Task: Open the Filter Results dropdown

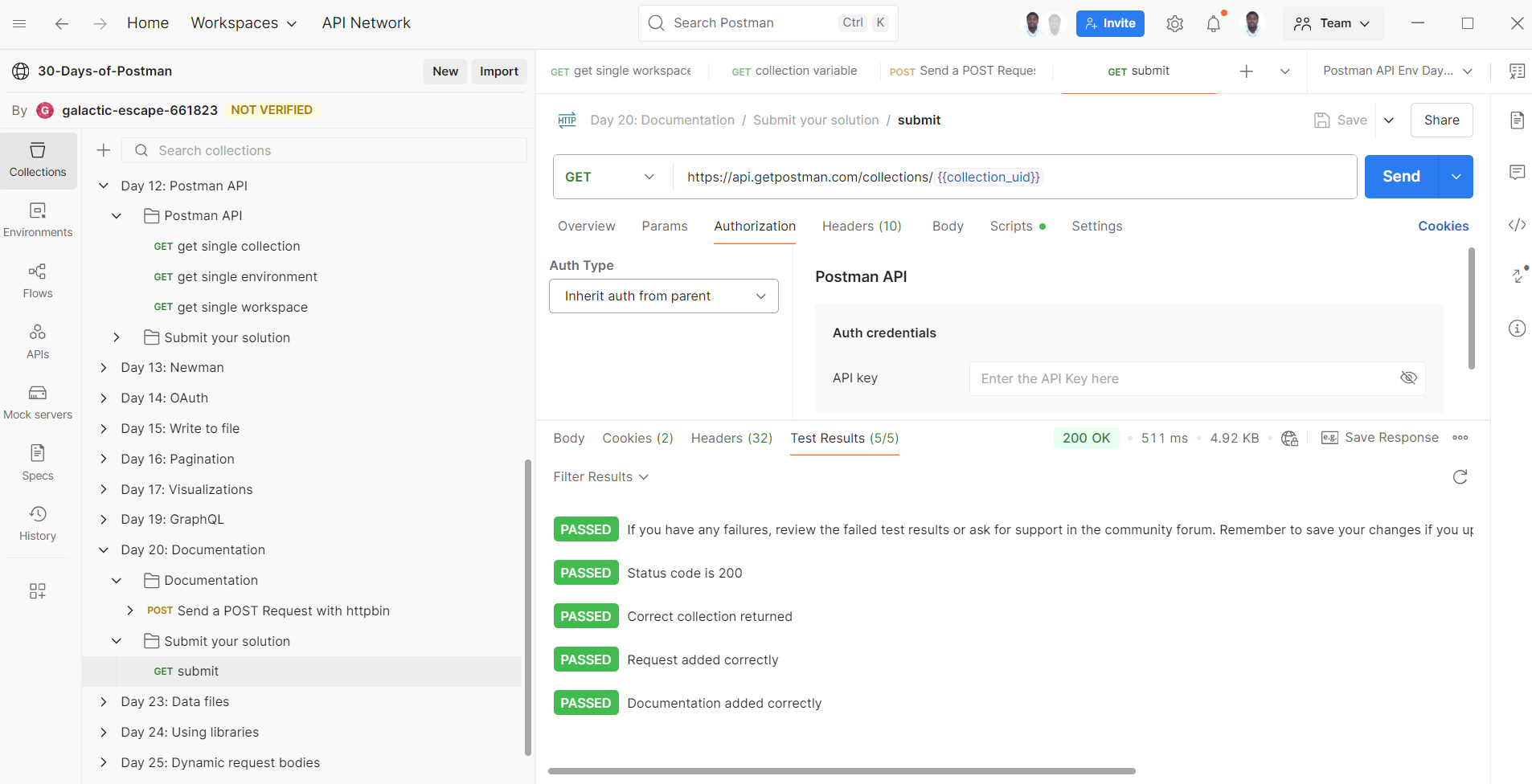Action: 600,477
